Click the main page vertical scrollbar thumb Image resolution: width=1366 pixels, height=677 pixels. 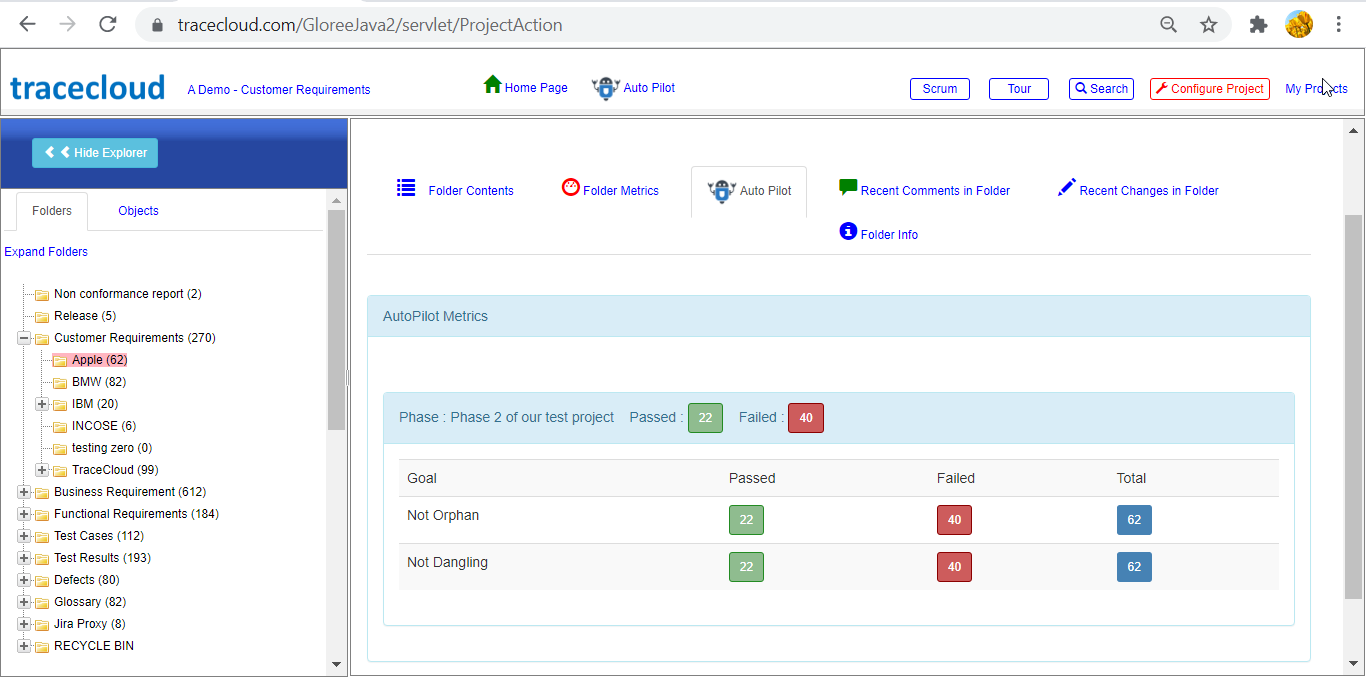point(1353,406)
